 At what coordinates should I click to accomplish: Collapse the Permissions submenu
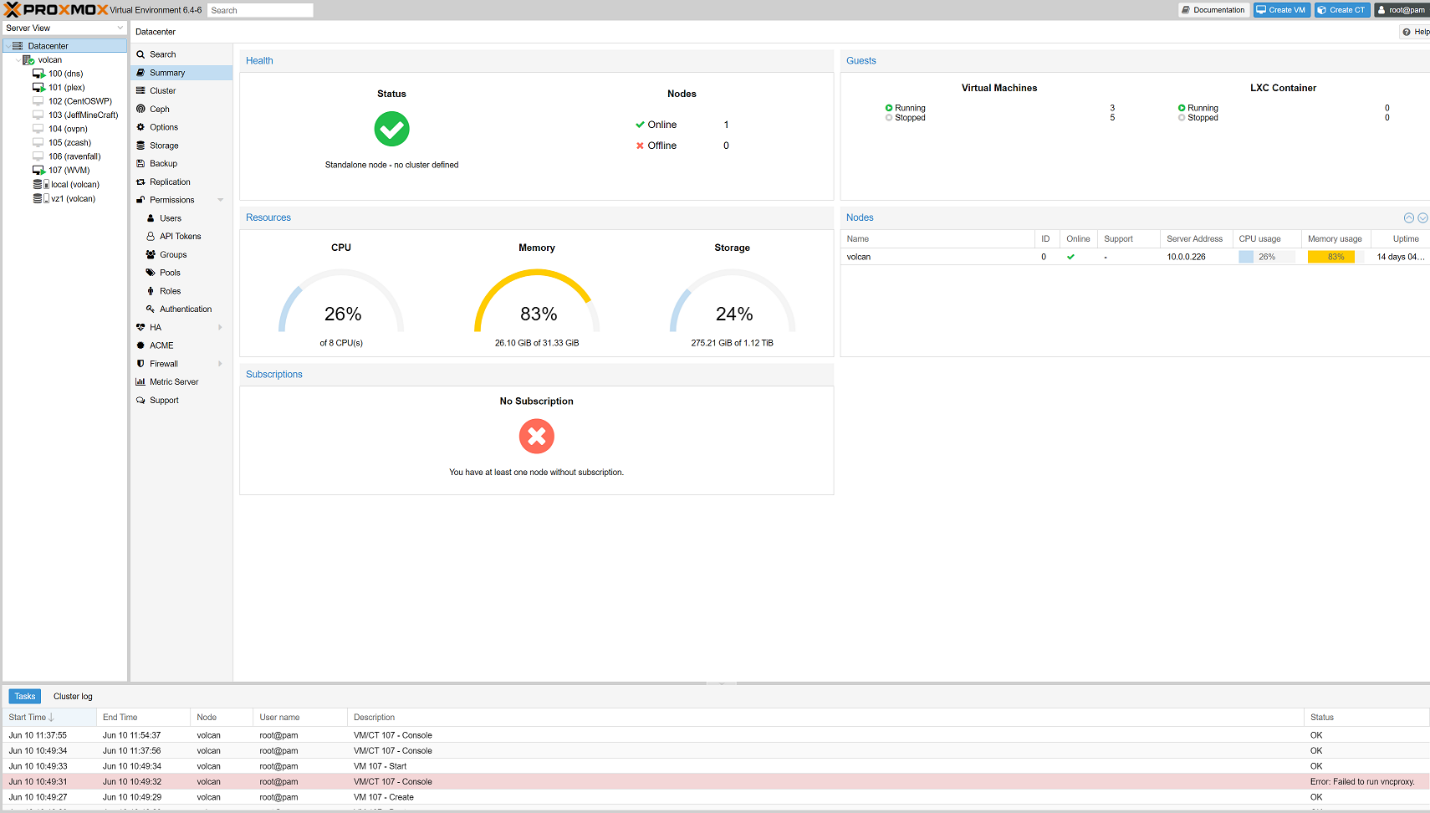[x=220, y=200]
